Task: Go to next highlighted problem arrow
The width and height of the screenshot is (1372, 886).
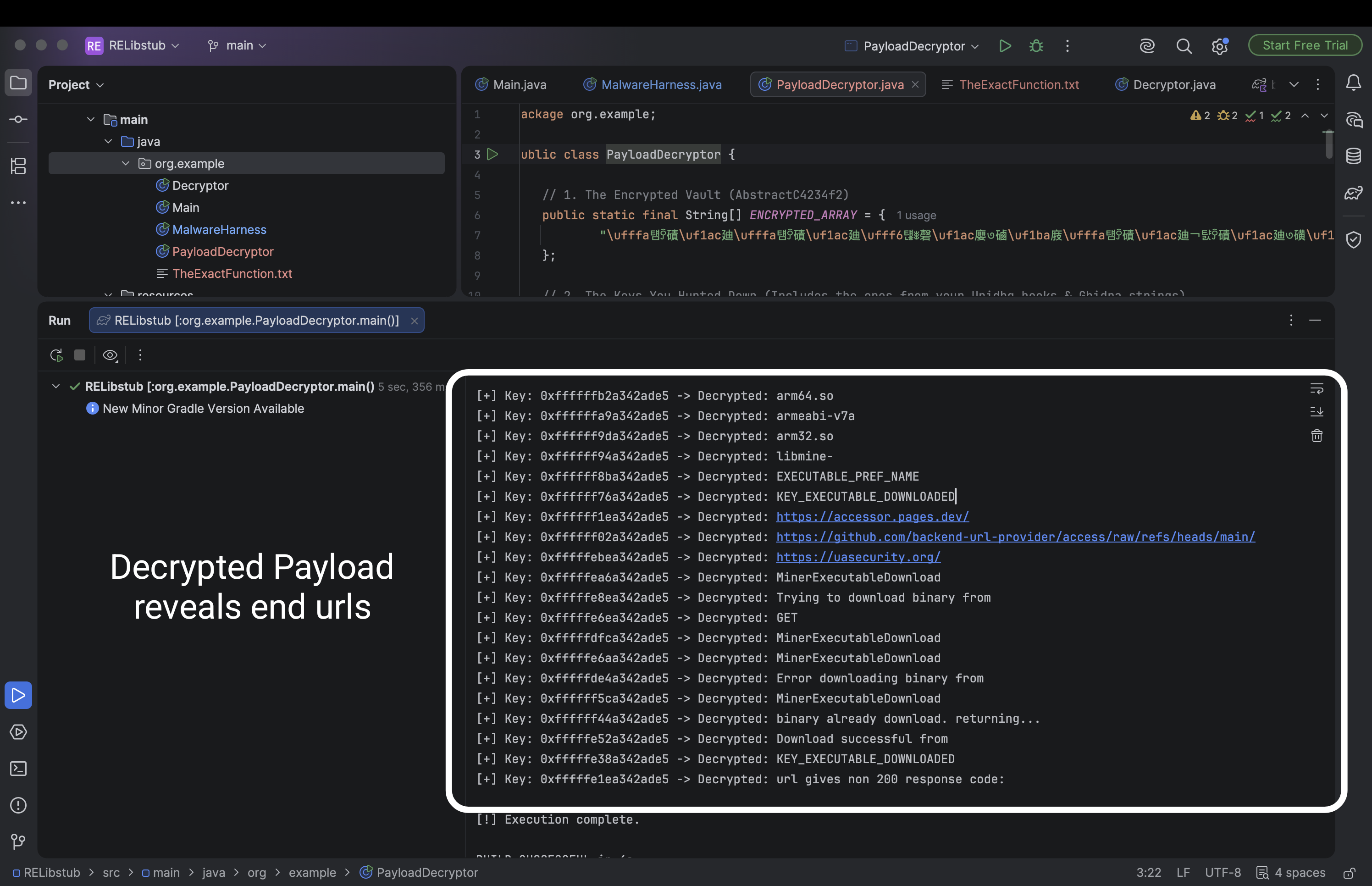Action: click(x=1324, y=116)
